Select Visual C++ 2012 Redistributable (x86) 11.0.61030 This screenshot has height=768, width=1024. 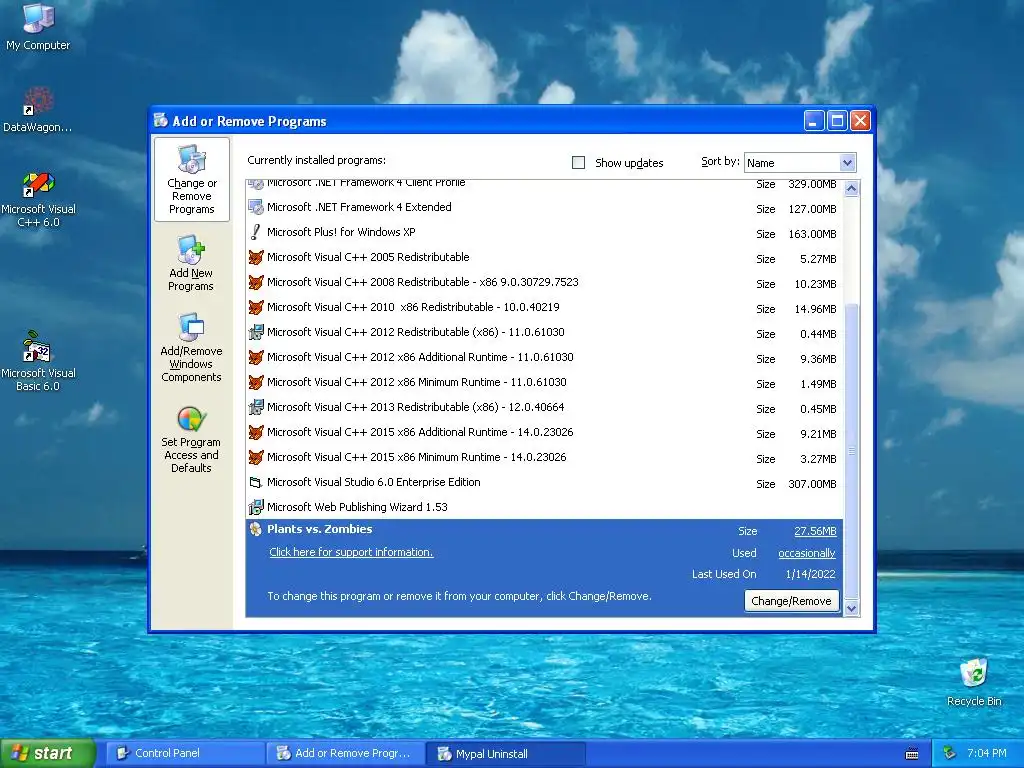(x=545, y=332)
